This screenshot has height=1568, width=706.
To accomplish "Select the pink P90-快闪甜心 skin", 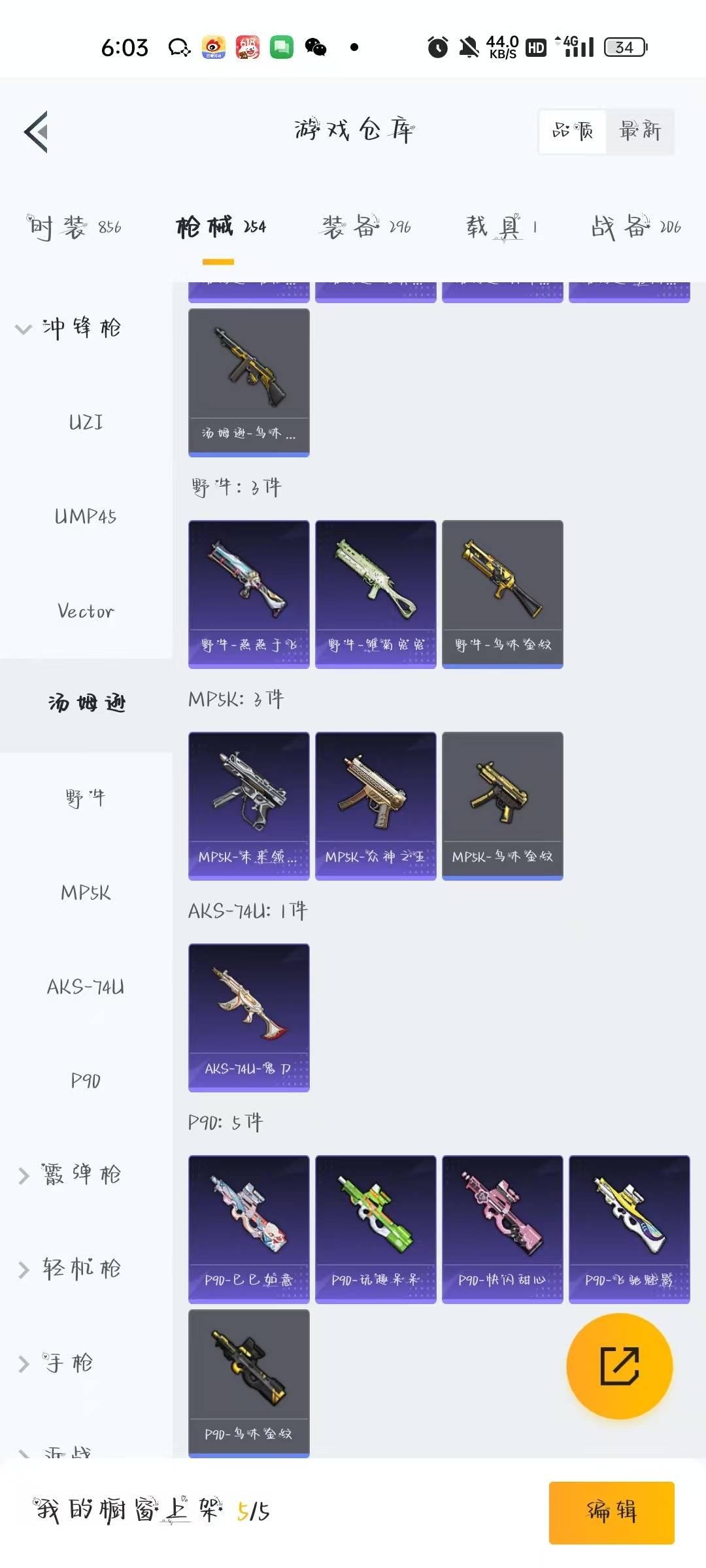I will [502, 1229].
